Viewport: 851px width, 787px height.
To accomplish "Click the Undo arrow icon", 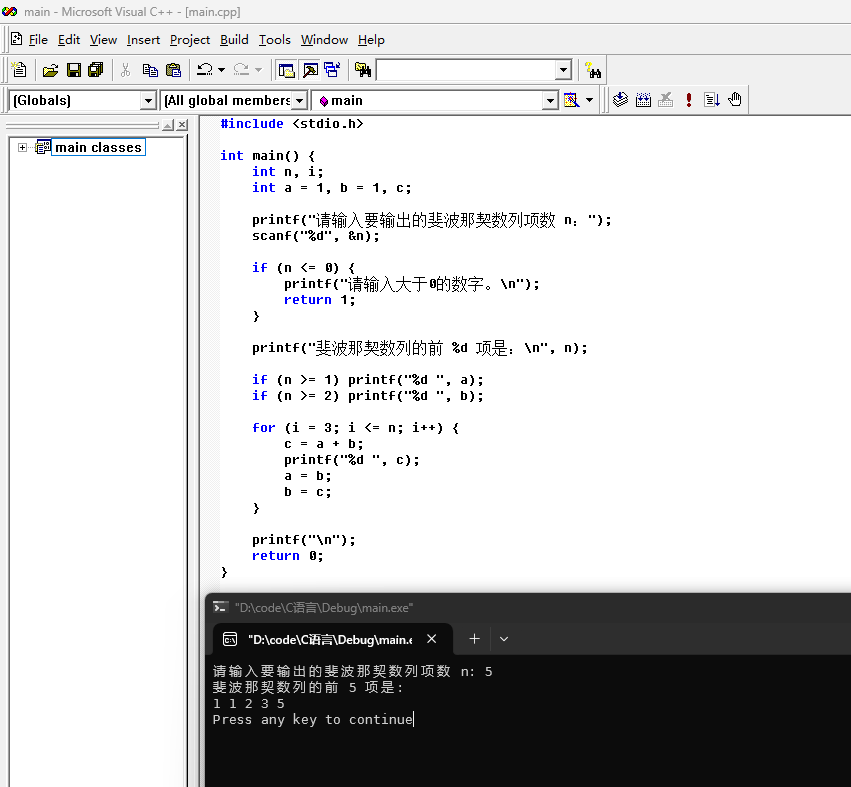I will (x=205, y=70).
